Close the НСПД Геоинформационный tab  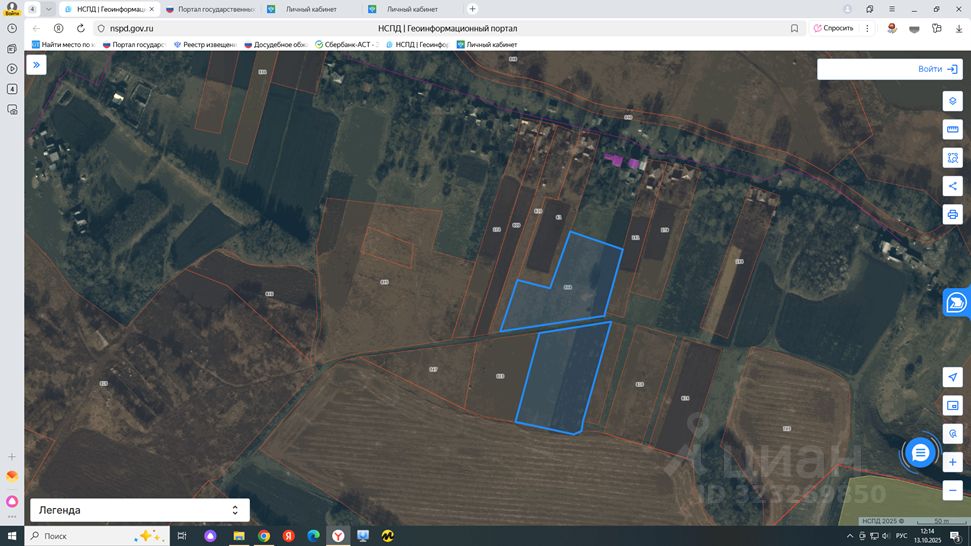click(x=152, y=9)
